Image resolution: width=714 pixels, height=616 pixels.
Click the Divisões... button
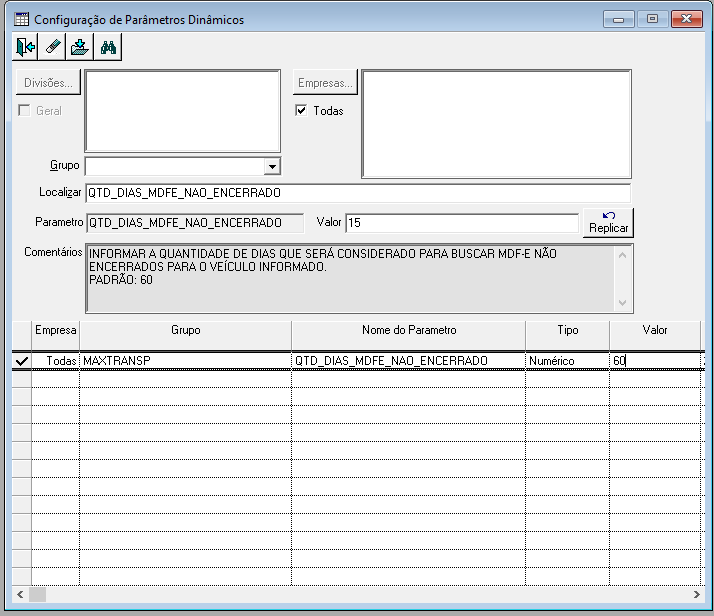tap(48, 82)
